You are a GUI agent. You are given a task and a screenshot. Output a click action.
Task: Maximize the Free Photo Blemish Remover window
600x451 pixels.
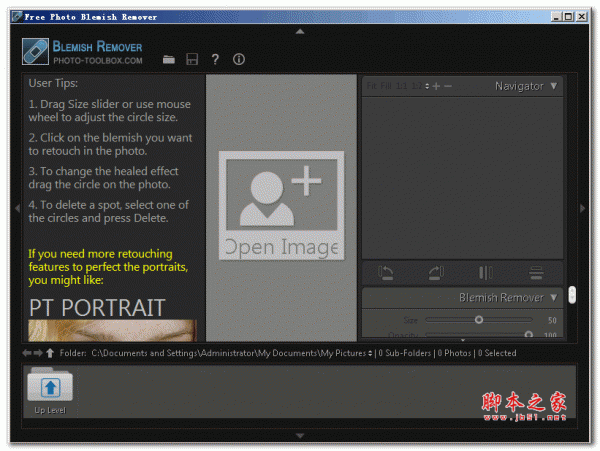pos(569,16)
